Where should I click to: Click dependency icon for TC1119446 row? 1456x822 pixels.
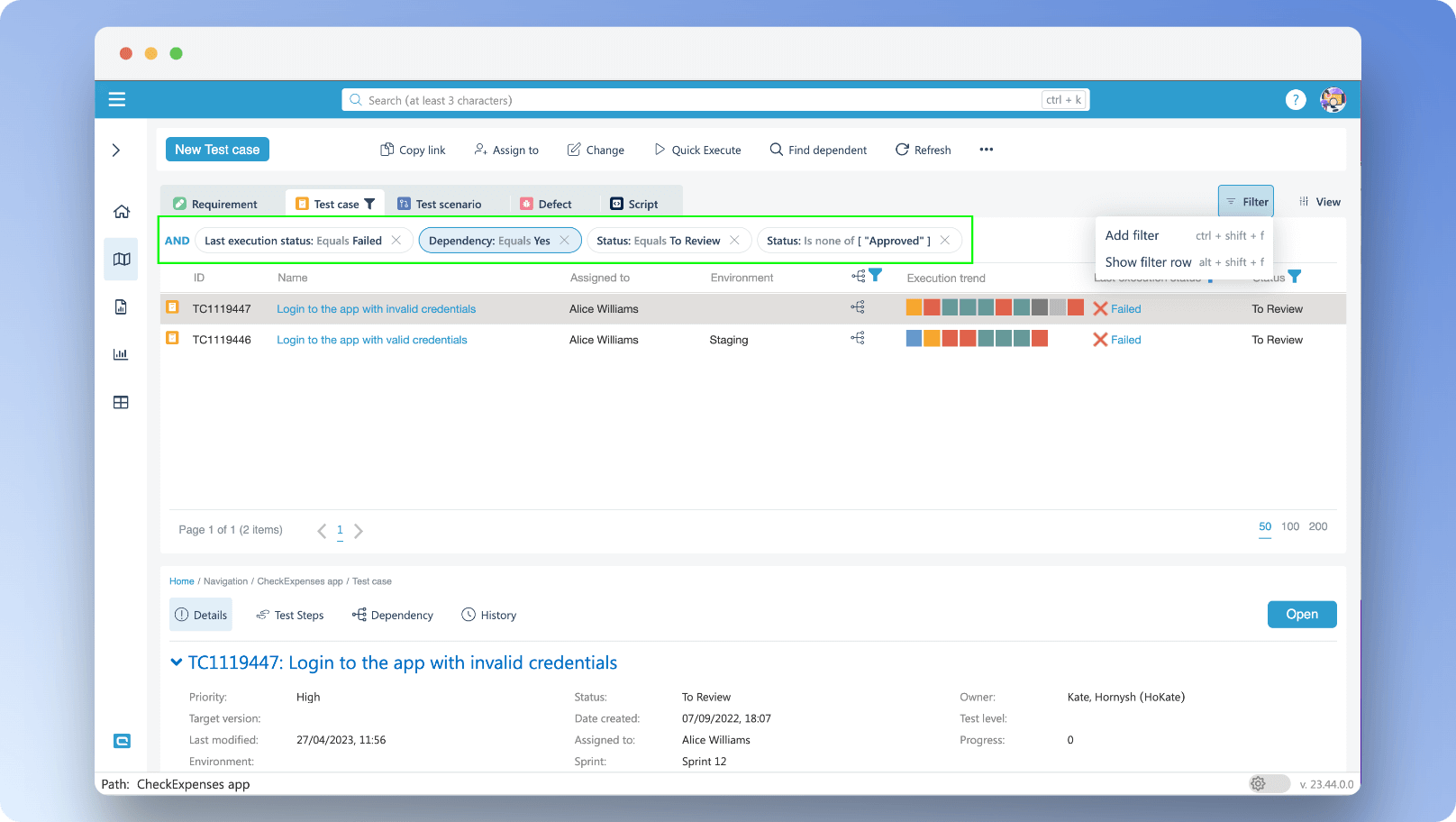click(x=858, y=339)
